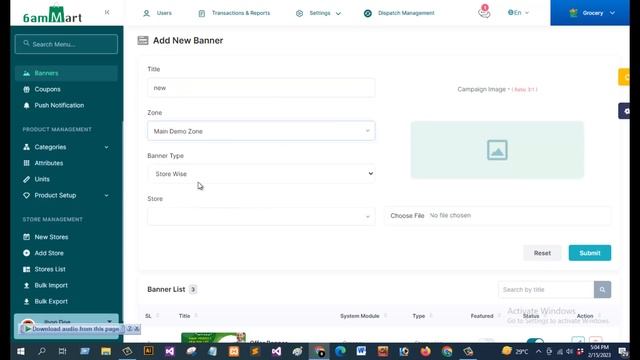640x360 pixels.
Task: Open Adobe Illustrator from the taskbar
Action: pos(148,351)
